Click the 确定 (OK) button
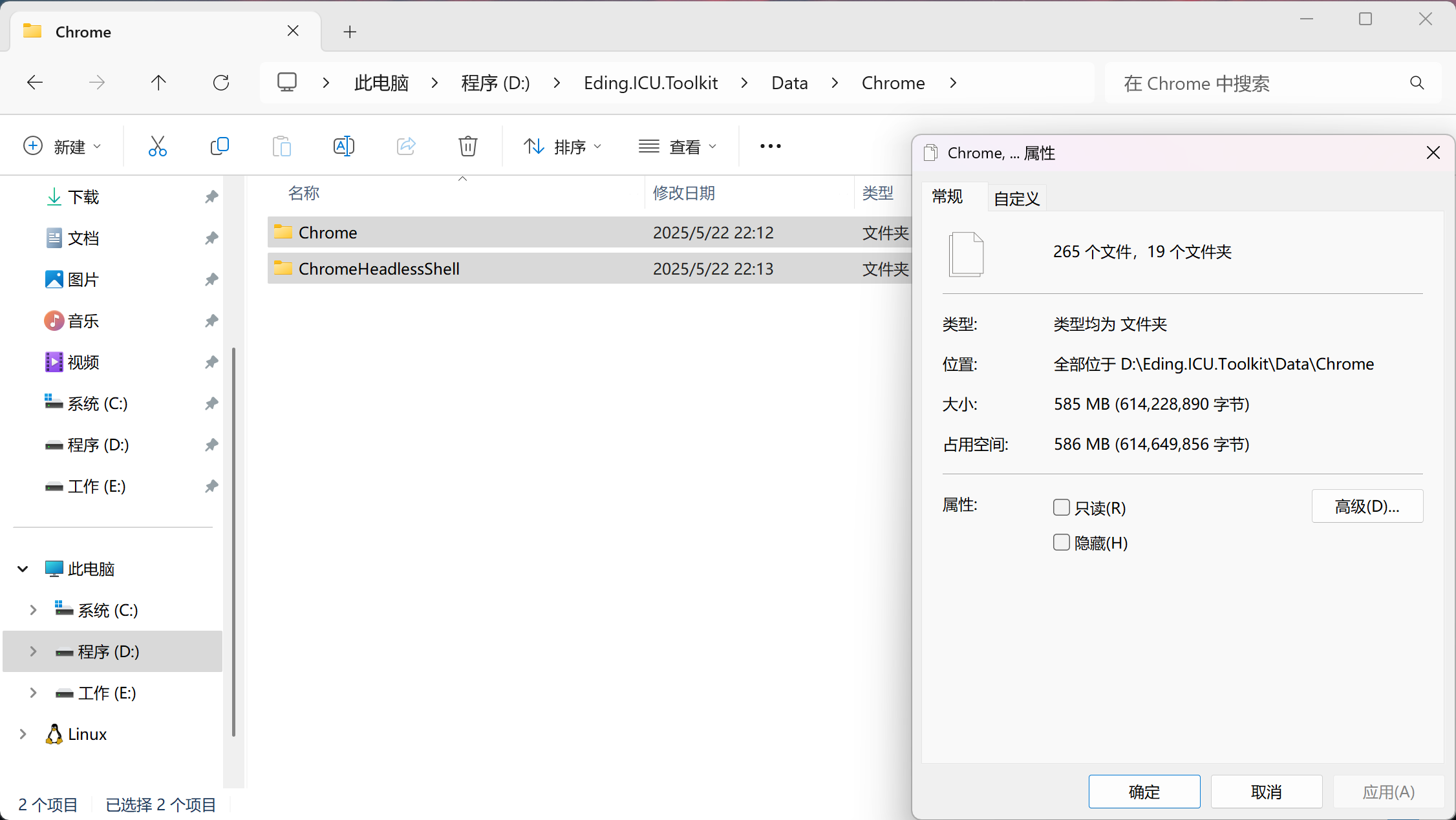Image resolution: width=1456 pixels, height=820 pixels. tap(1144, 792)
